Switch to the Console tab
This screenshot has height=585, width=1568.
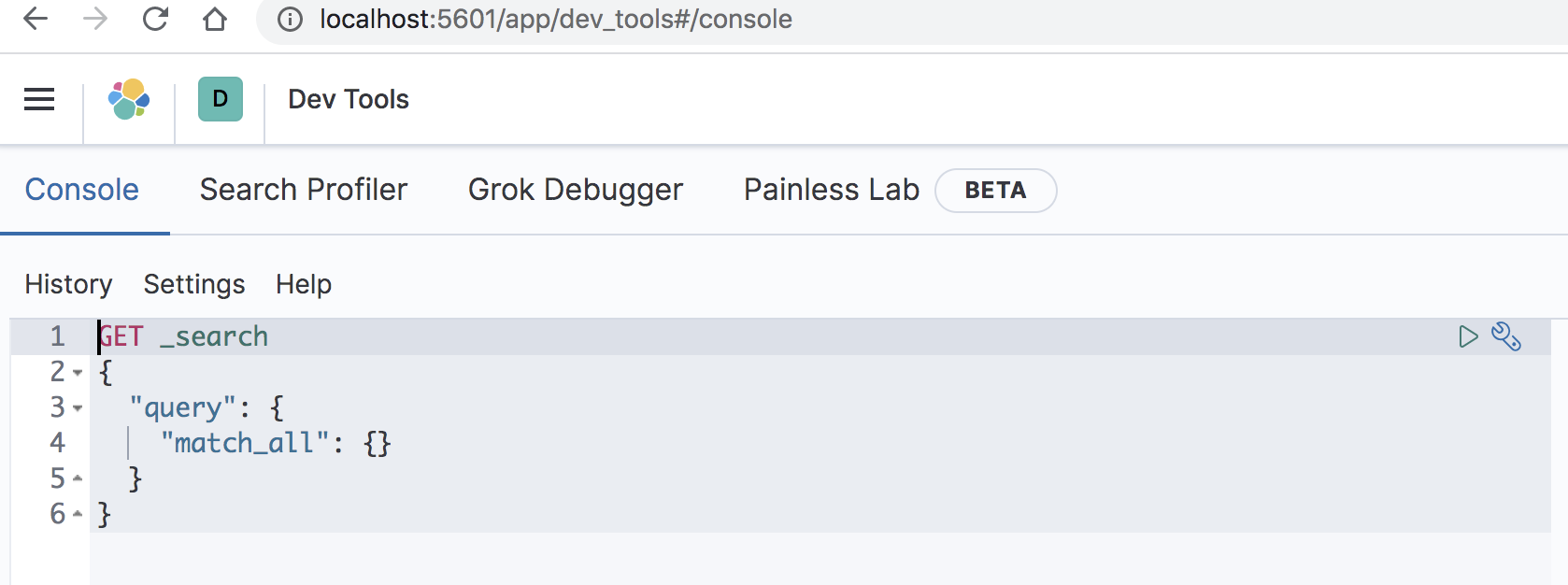click(81, 190)
